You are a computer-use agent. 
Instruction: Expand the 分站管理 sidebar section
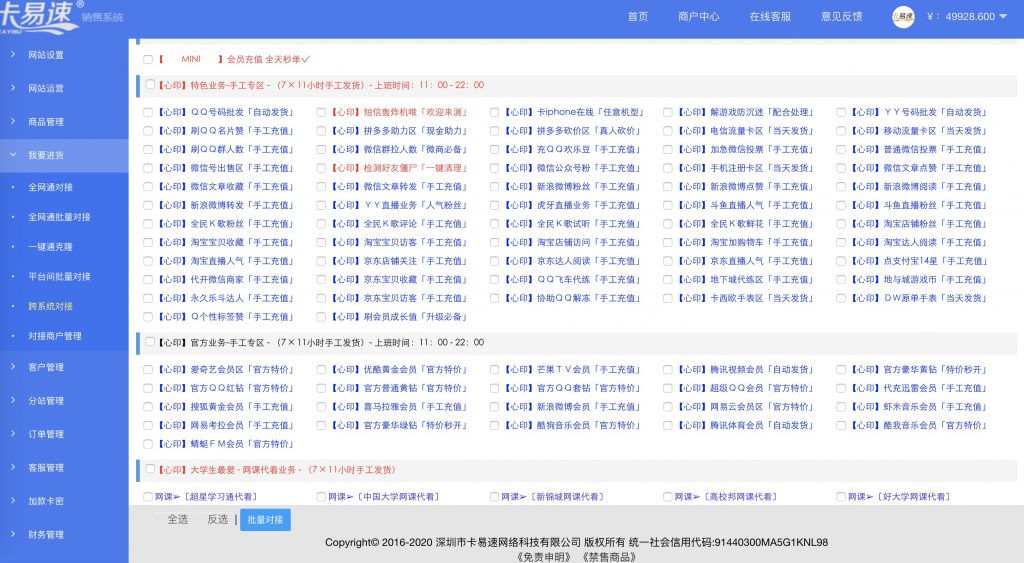click(x=64, y=400)
